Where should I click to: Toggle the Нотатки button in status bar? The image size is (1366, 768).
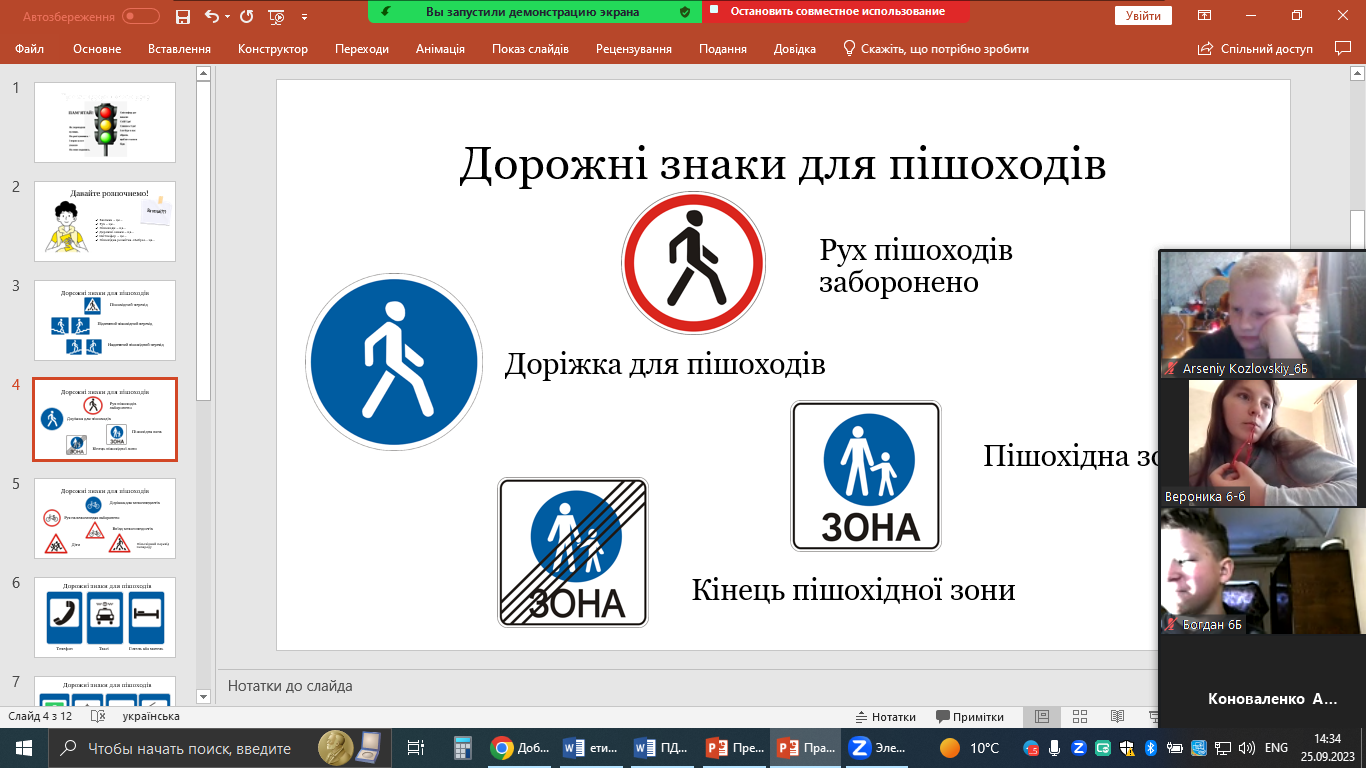click(886, 717)
